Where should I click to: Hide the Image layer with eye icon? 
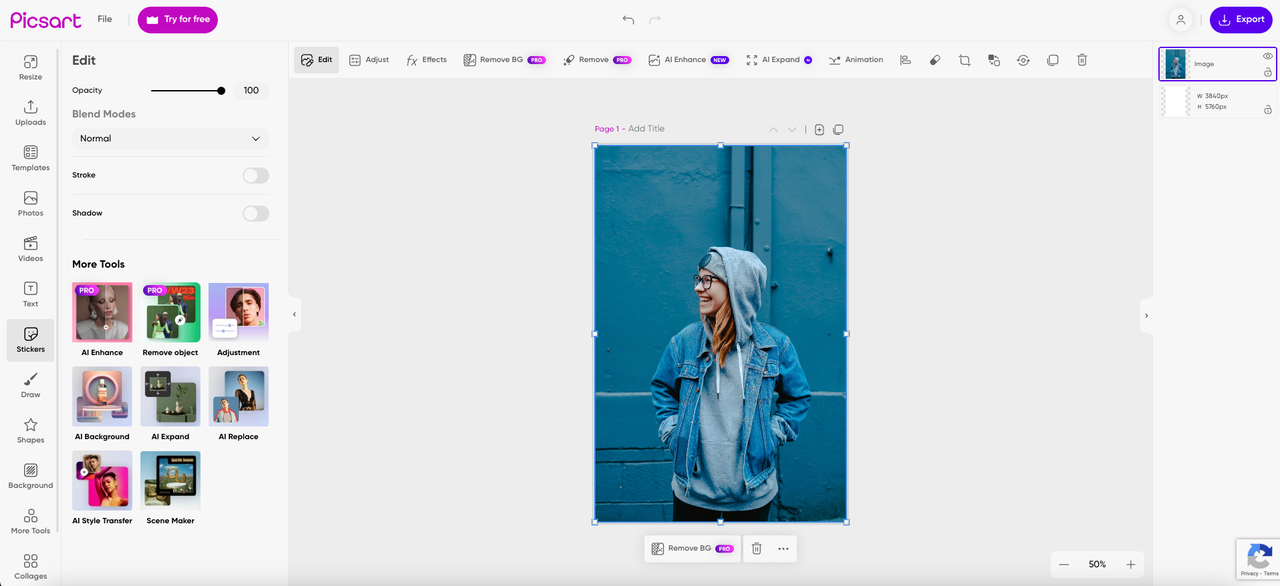1268,56
